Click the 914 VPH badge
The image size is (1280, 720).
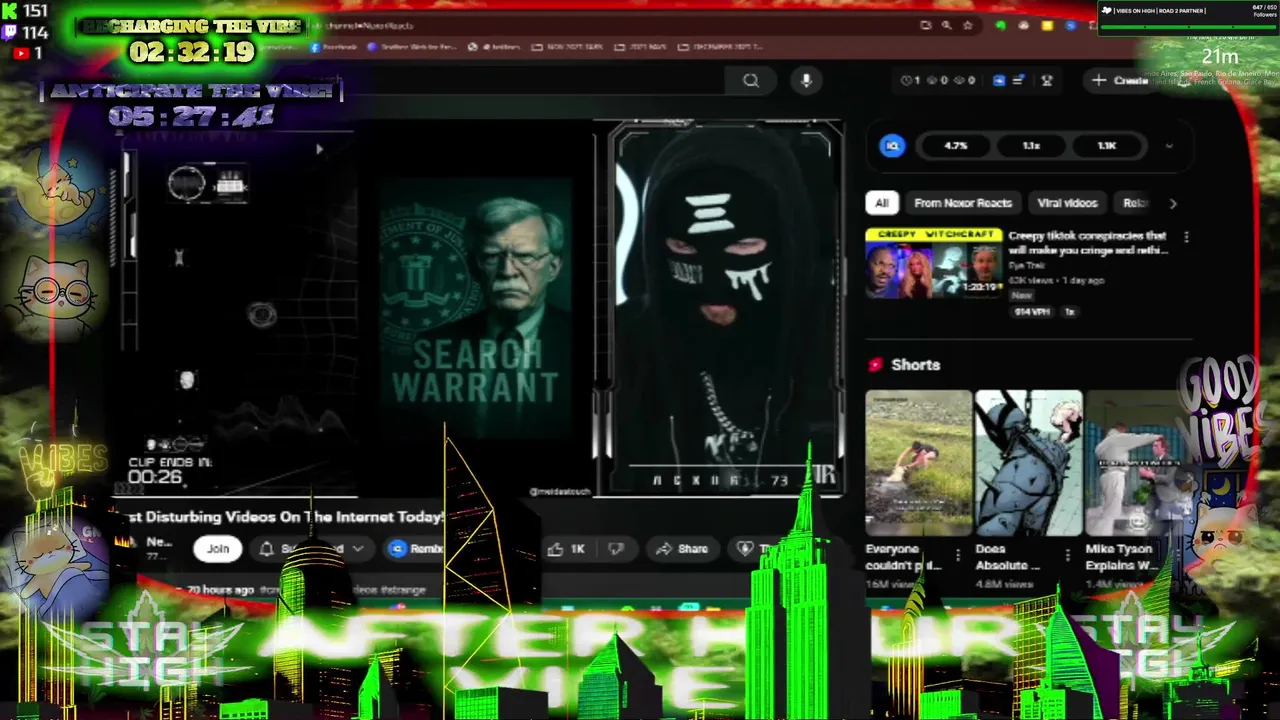pyautogui.click(x=1031, y=312)
